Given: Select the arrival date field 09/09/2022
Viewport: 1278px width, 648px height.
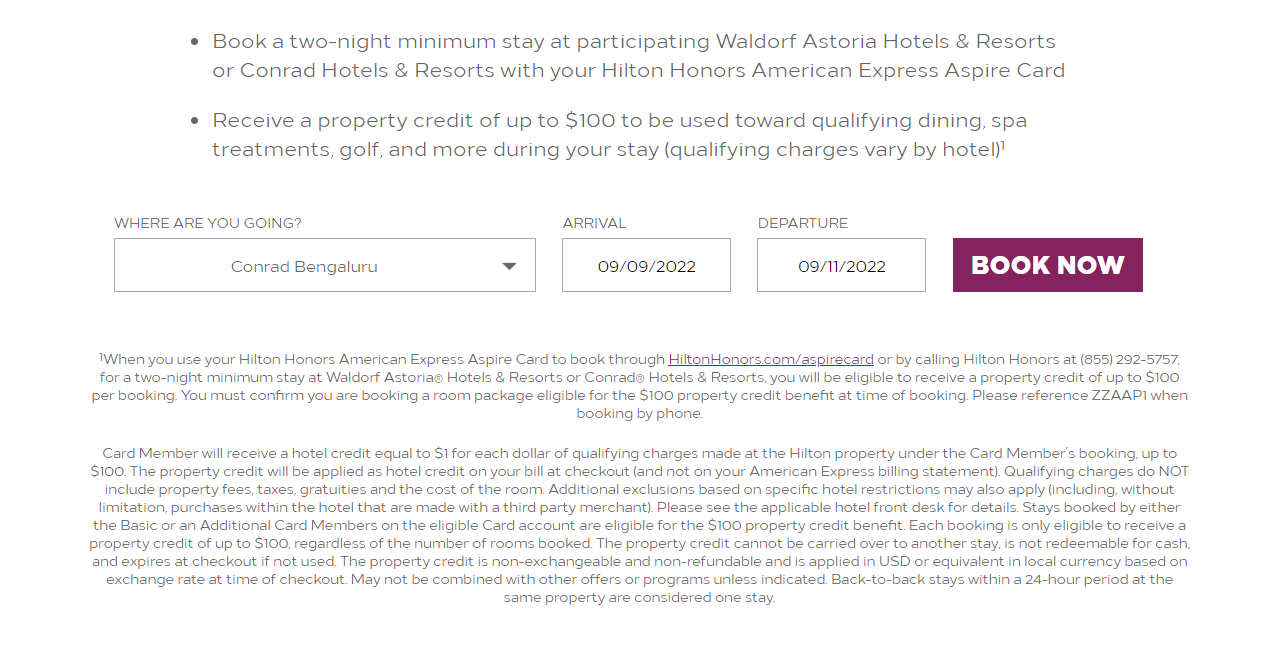Looking at the screenshot, I should pos(646,265).
